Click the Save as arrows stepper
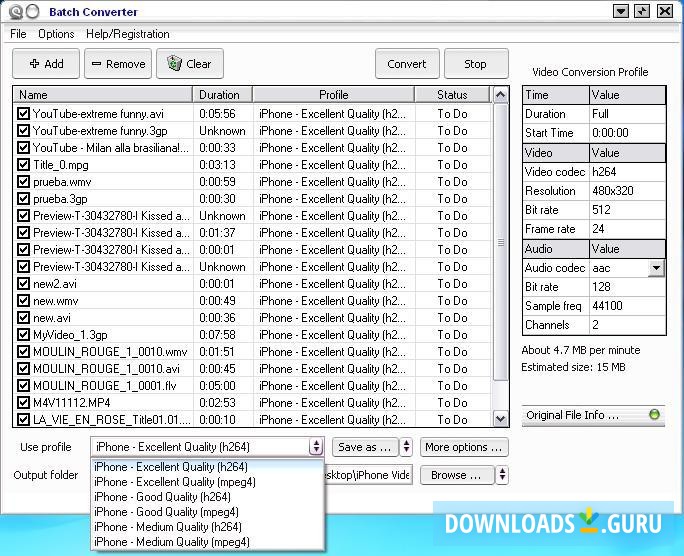The image size is (684, 556). click(x=407, y=447)
